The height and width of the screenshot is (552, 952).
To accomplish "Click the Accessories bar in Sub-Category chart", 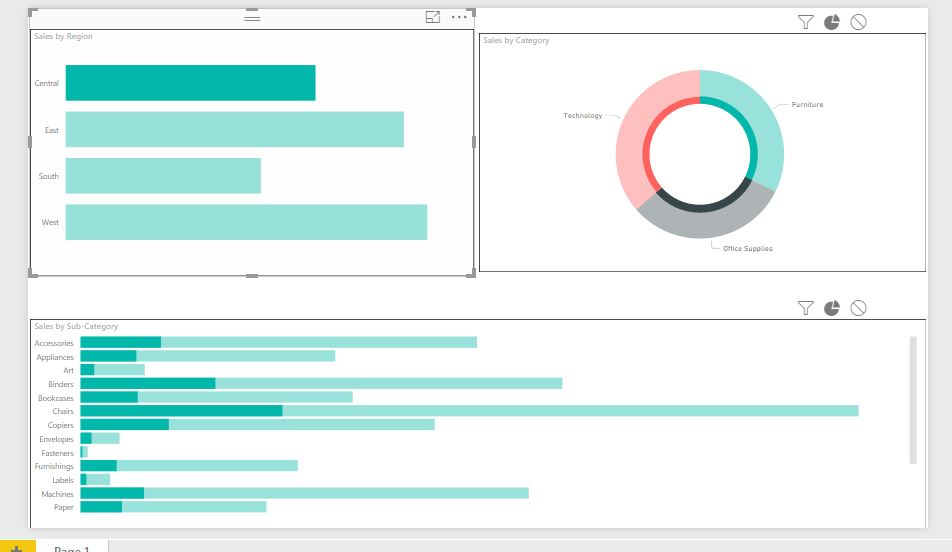I will [x=279, y=342].
